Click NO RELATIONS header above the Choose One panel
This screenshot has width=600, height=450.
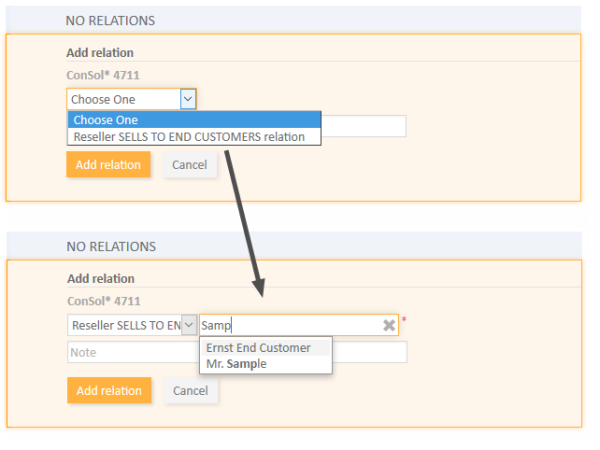pos(110,20)
